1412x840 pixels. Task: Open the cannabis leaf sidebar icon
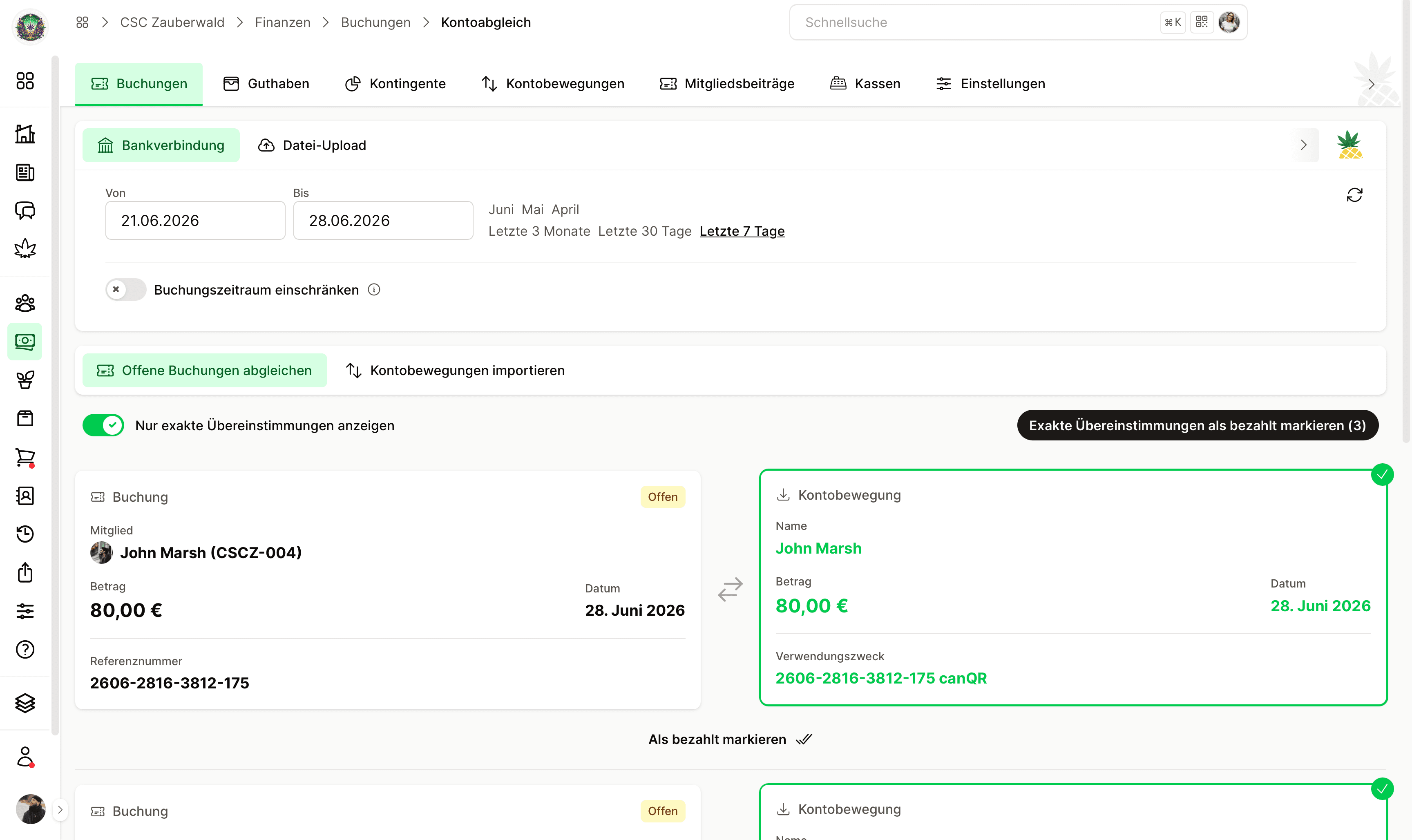click(25, 248)
